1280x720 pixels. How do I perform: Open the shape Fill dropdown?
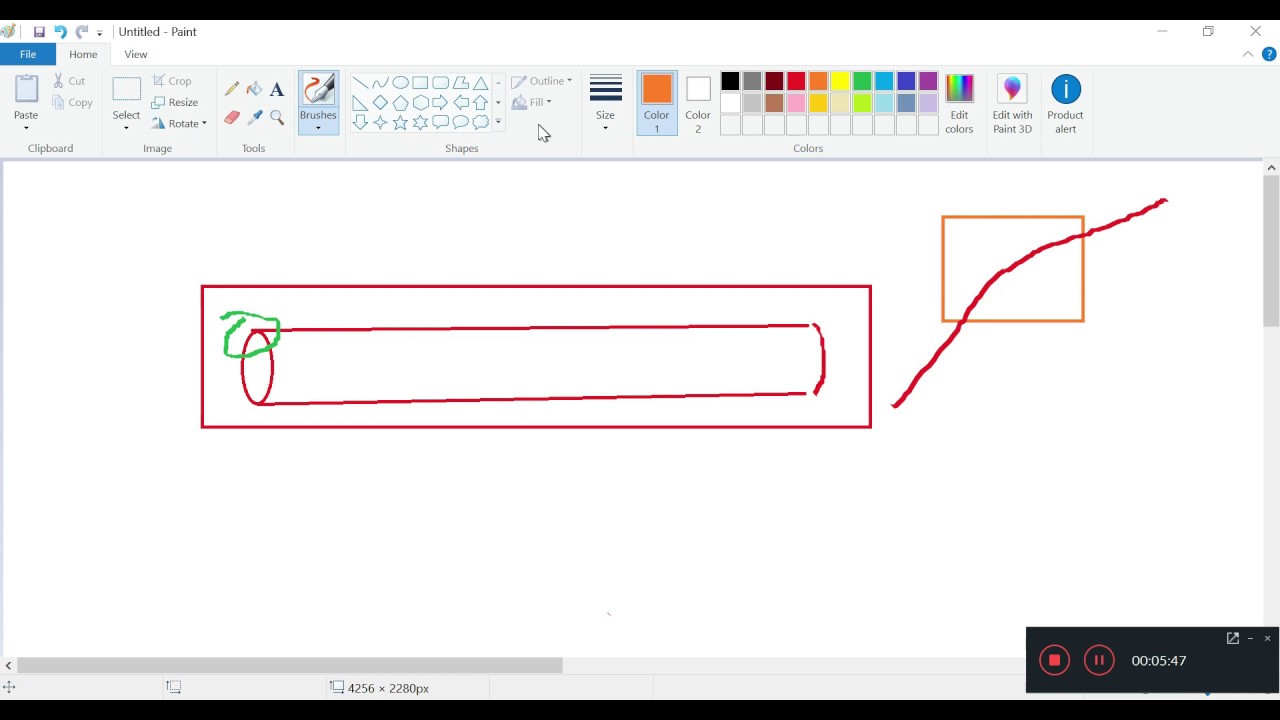[x=532, y=102]
